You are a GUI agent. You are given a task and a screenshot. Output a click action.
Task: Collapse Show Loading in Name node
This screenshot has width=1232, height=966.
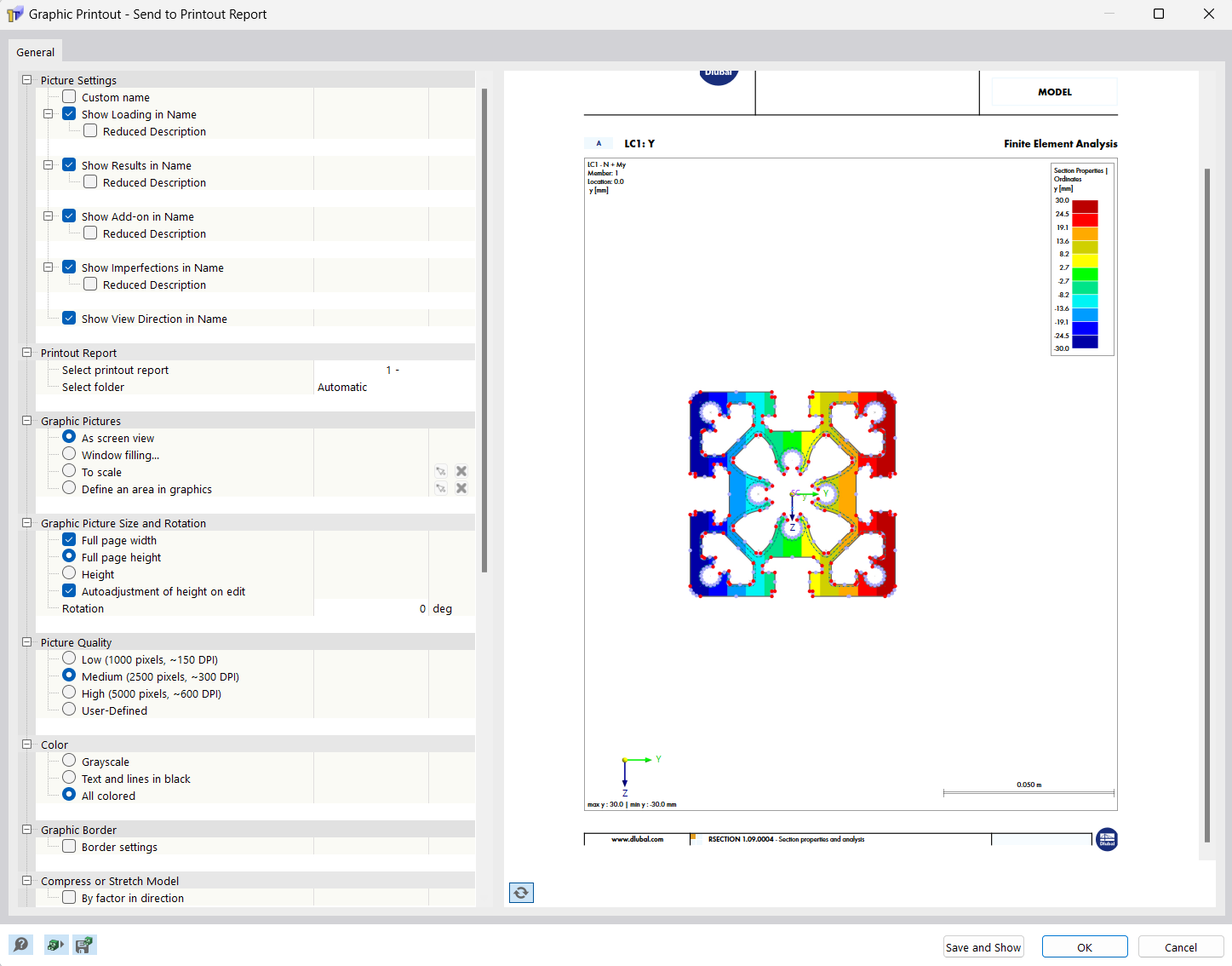(49, 113)
